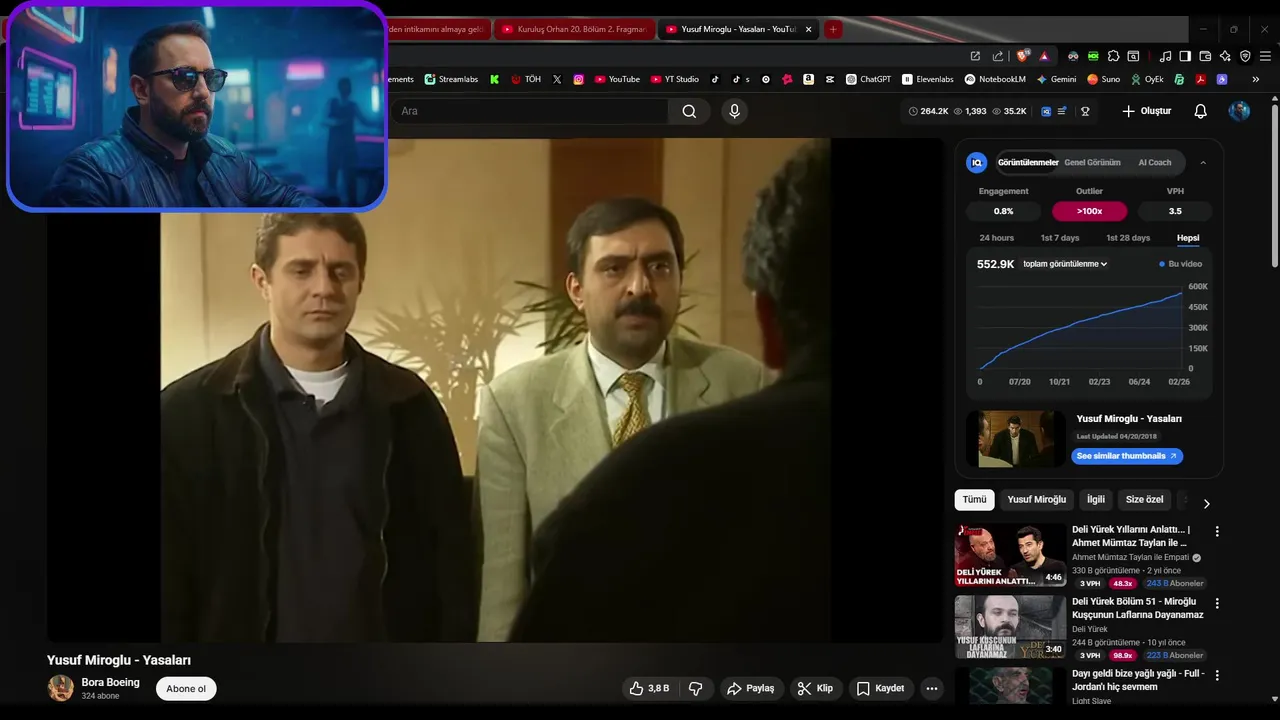Open the NotebookLM bookmark

(x=995, y=79)
